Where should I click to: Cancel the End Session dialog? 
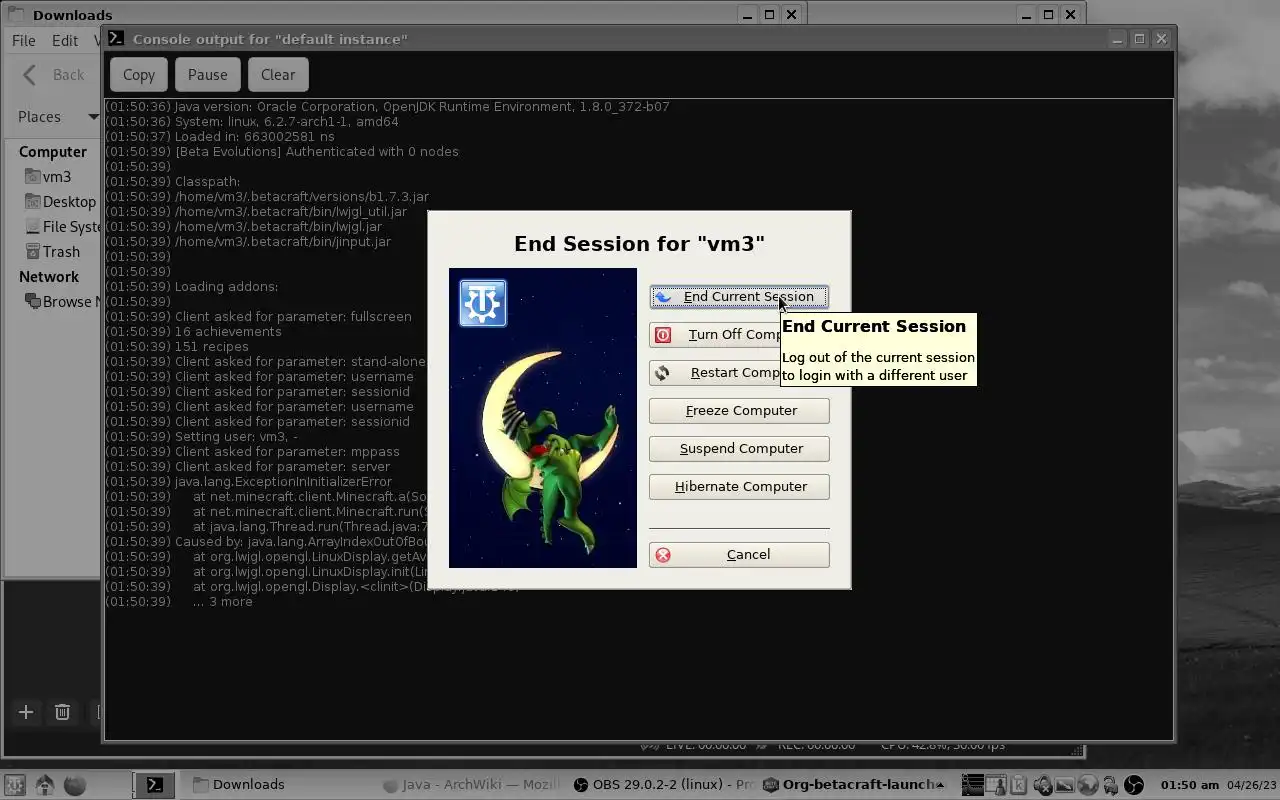(739, 555)
